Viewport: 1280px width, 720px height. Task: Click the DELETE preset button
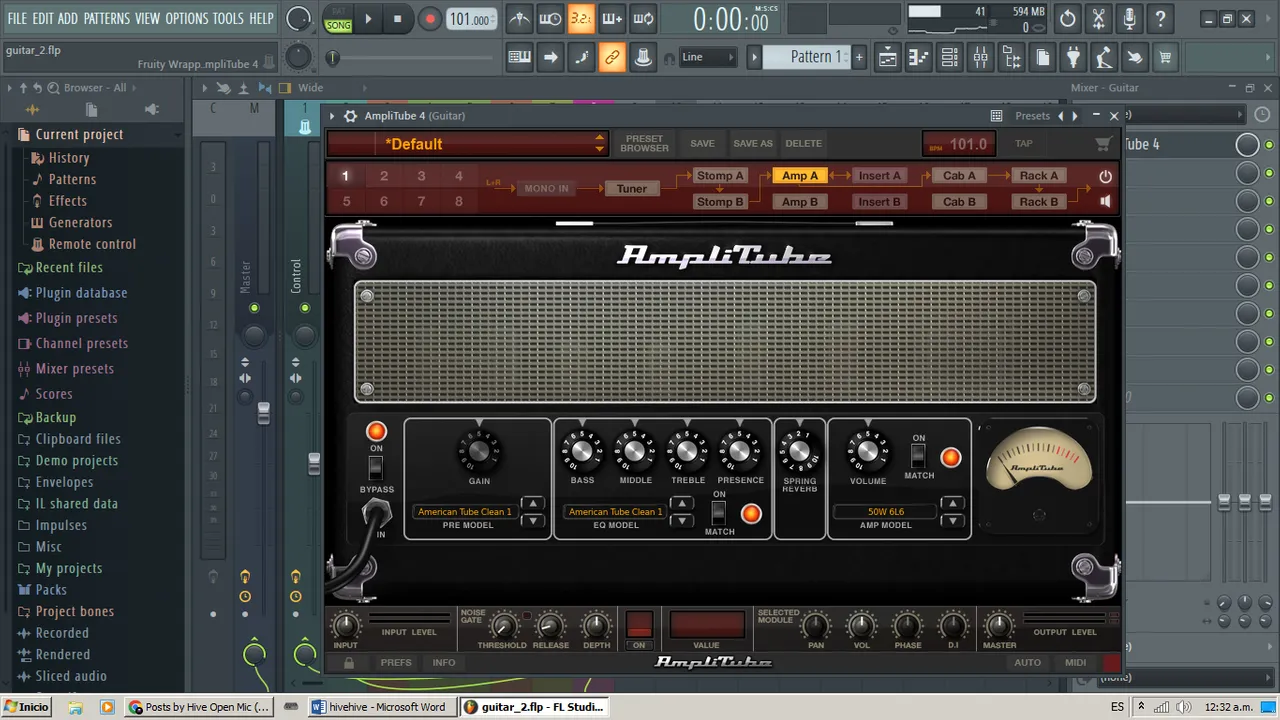(803, 144)
